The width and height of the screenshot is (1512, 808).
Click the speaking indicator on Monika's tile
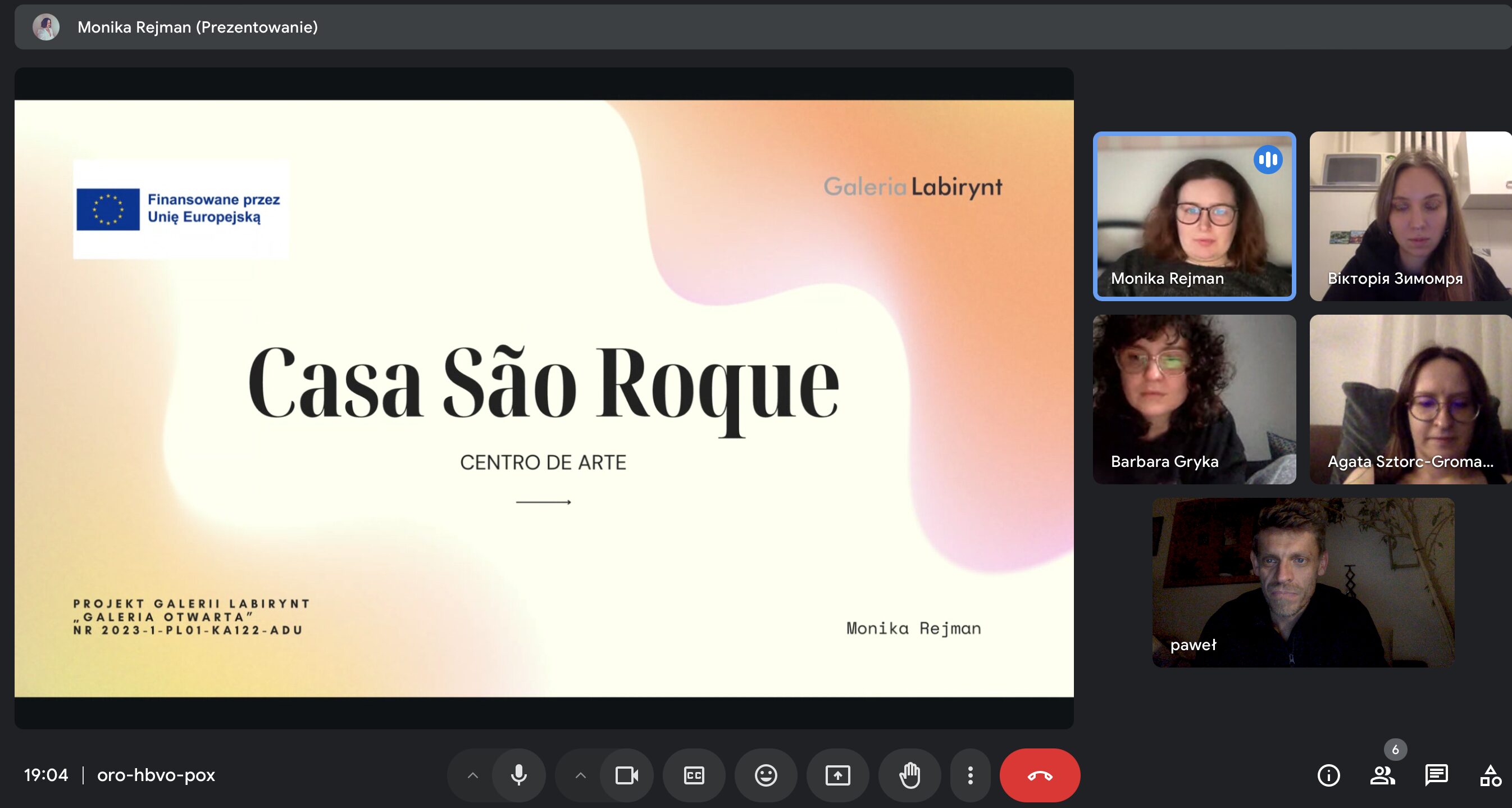click(1268, 159)
